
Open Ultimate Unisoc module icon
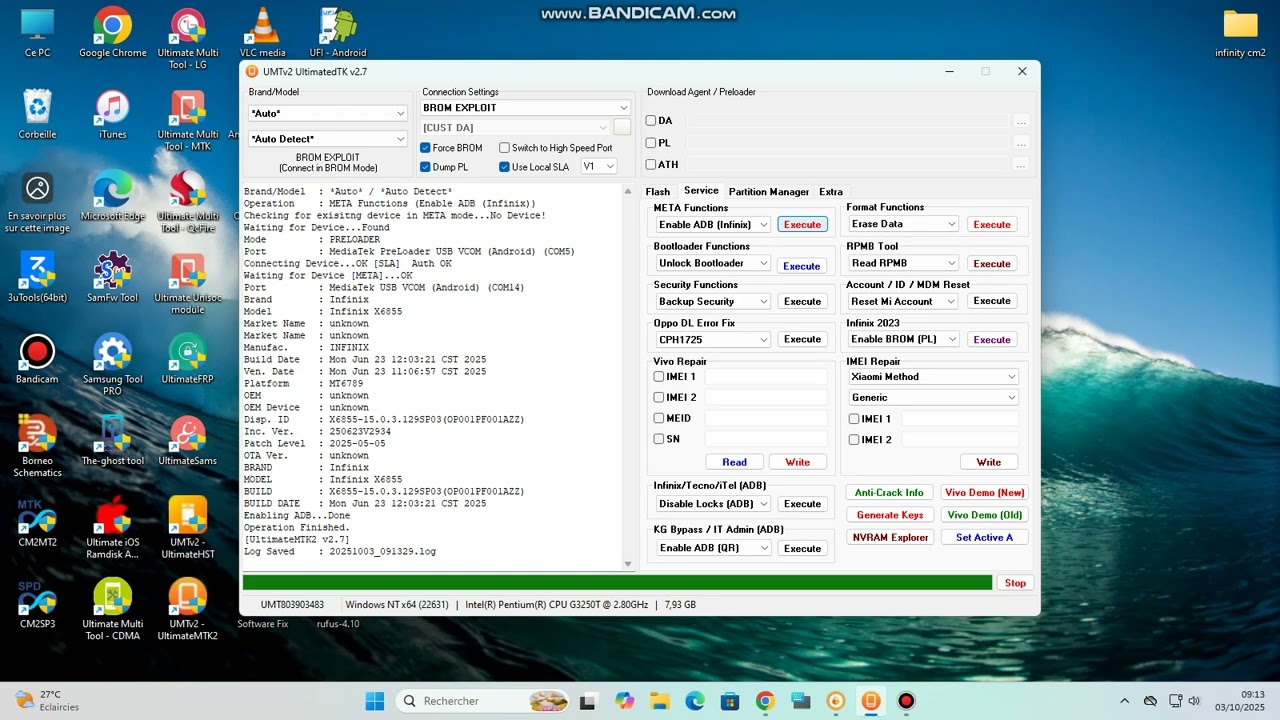(x=187, y=283)
